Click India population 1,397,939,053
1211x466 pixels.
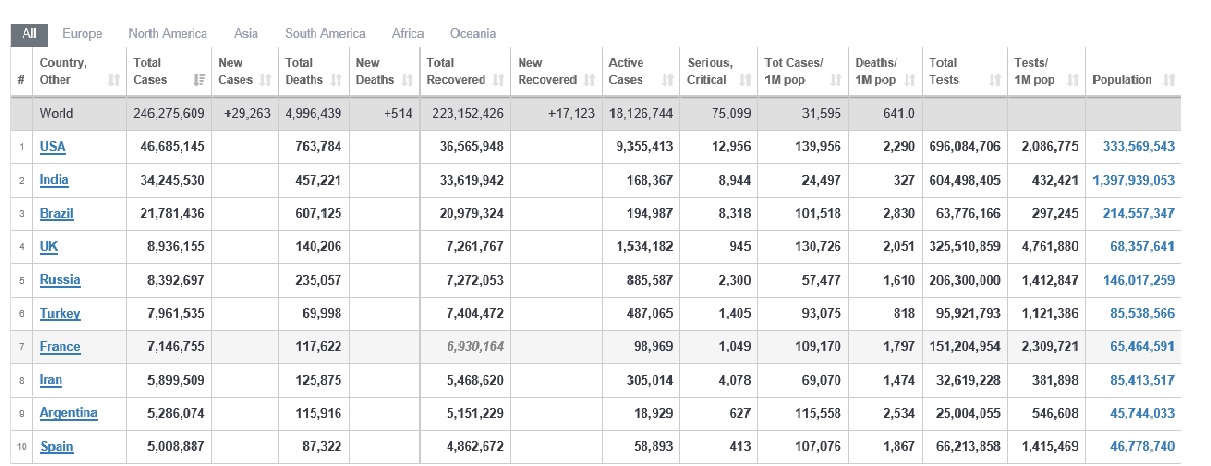(1134, 181)
